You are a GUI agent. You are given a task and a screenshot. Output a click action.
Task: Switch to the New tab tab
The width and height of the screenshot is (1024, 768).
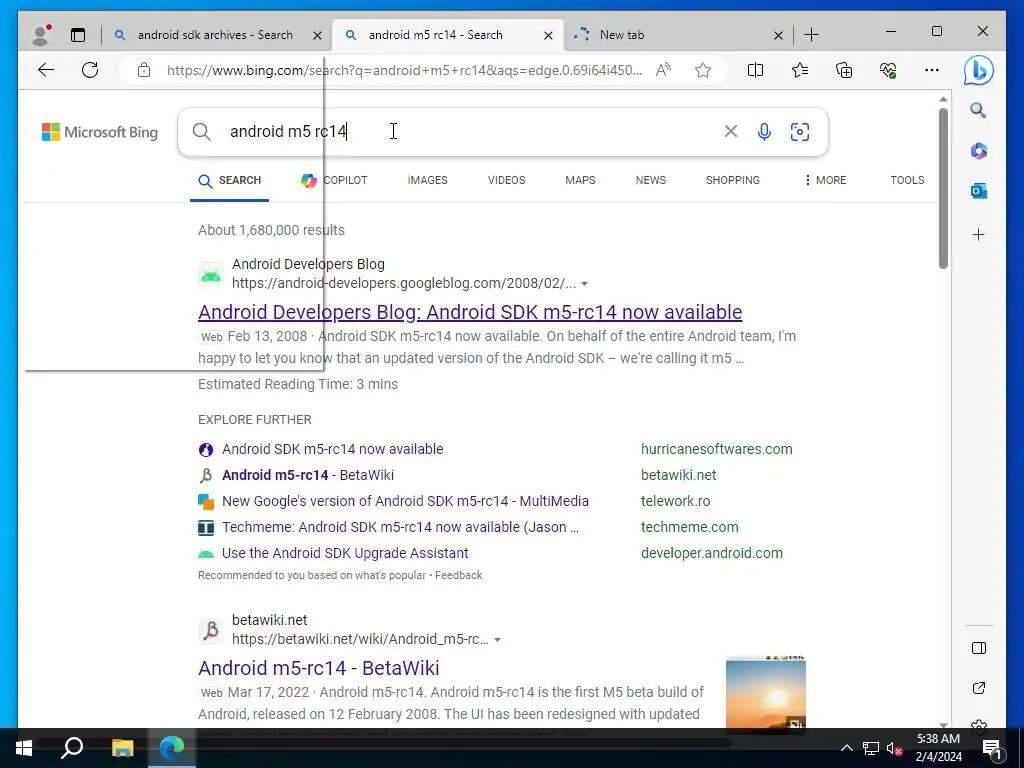coord(677,35)
